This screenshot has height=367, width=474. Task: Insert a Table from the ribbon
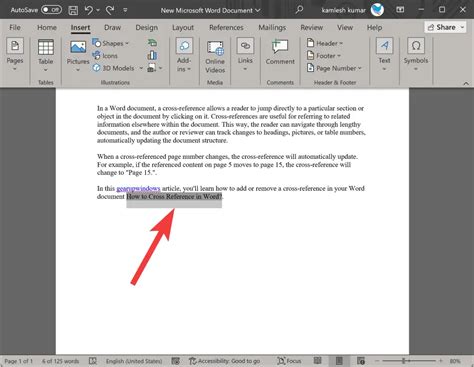pos(46,56)
